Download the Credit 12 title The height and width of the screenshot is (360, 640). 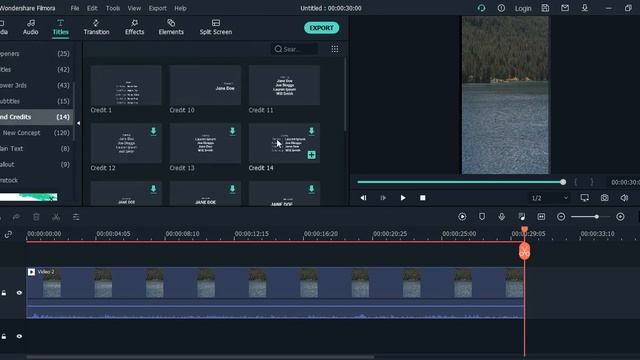[x=153, y=131]
